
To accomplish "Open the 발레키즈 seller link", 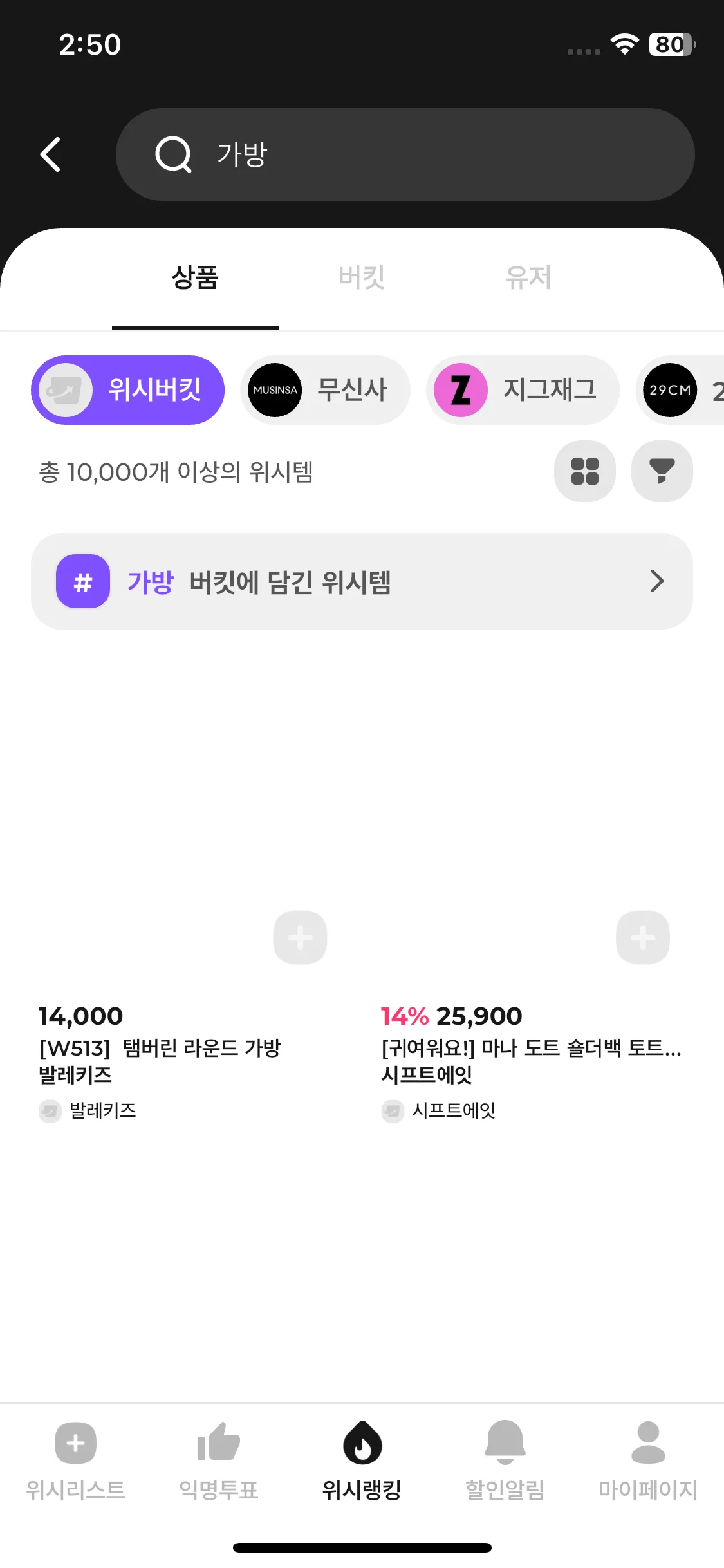I will [102, 1110].
